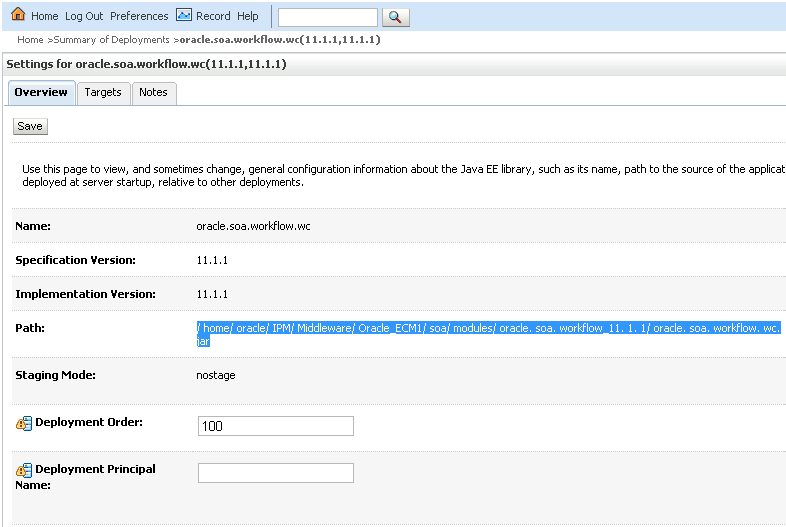Click the Deployment Order label
Image resolution: width=786 pixels, height=527 pixels.
(x=89, y=422)
